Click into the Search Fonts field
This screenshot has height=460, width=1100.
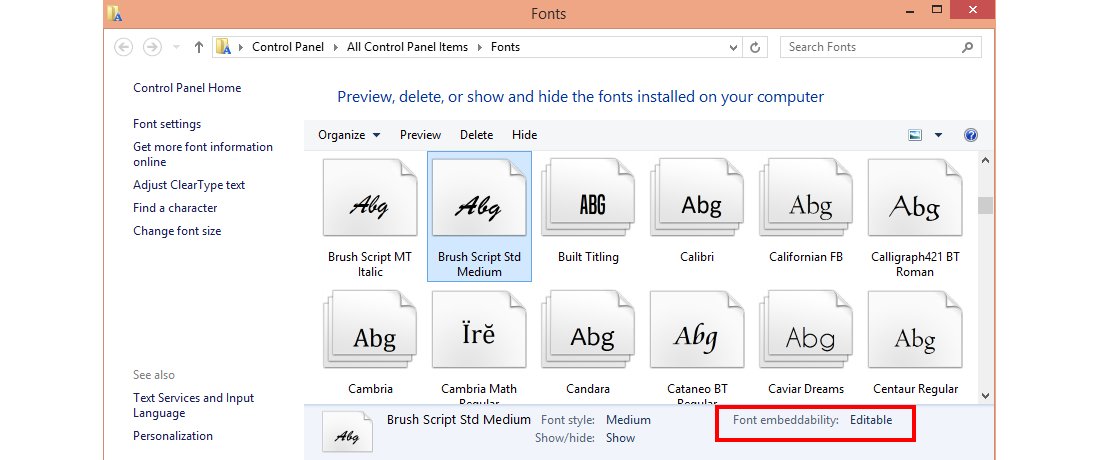pos(870,47)
